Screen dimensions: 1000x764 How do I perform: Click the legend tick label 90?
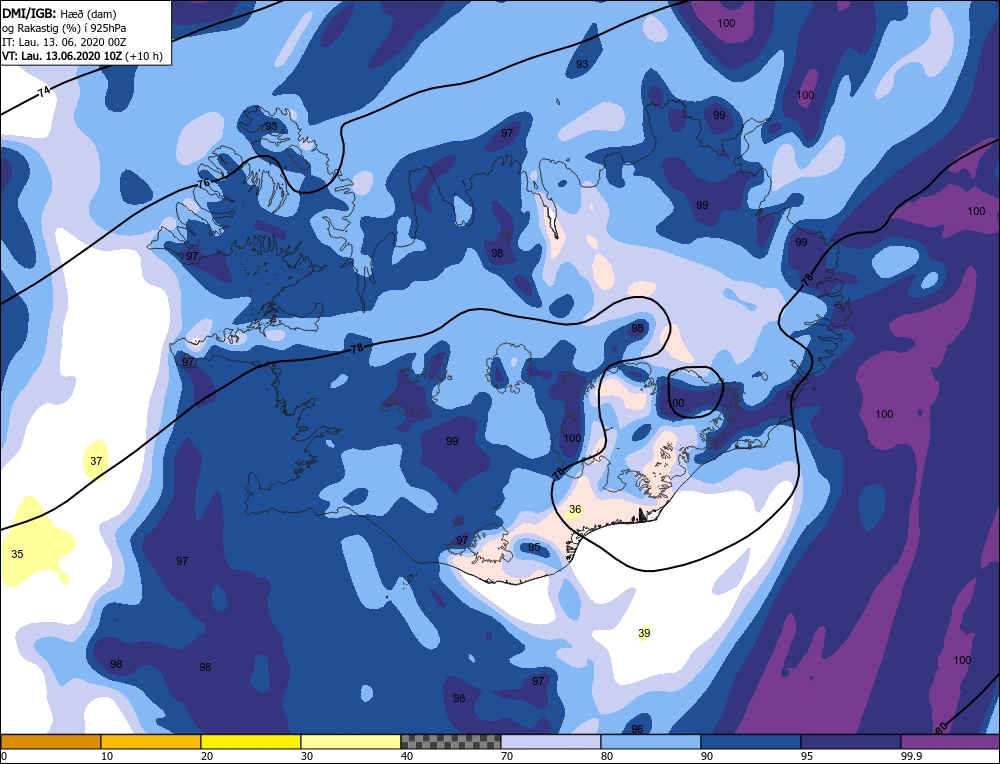click(707, 756)
